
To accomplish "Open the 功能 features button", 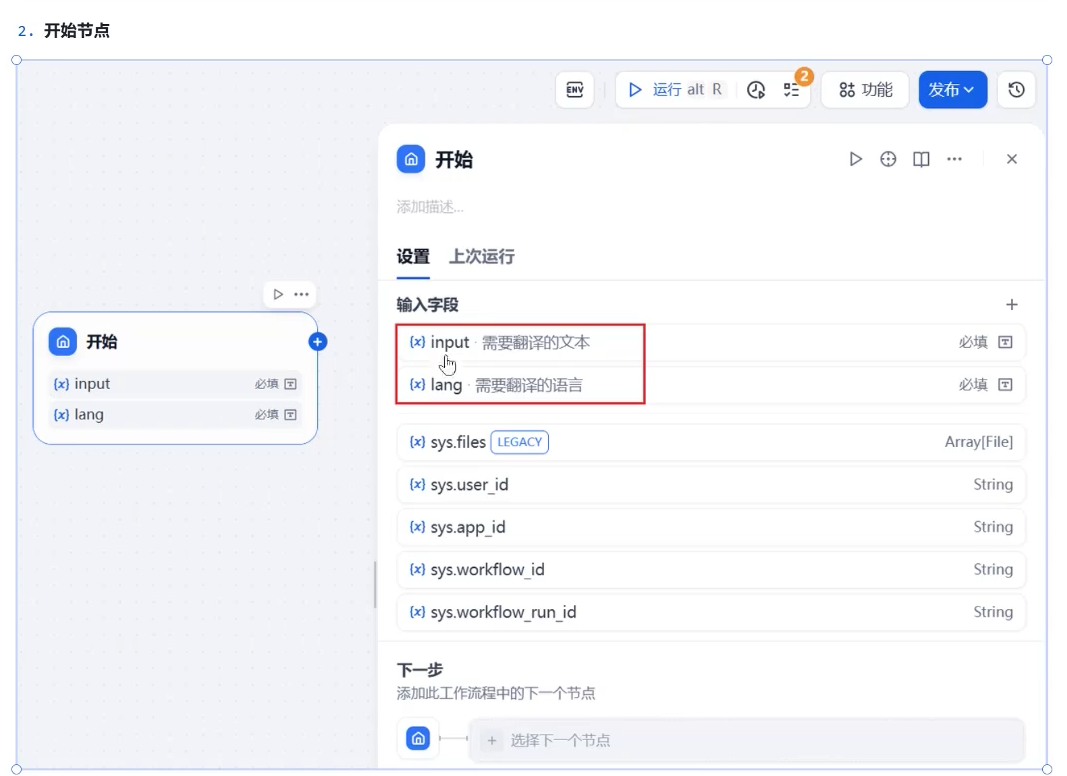I will coord(866,90).
